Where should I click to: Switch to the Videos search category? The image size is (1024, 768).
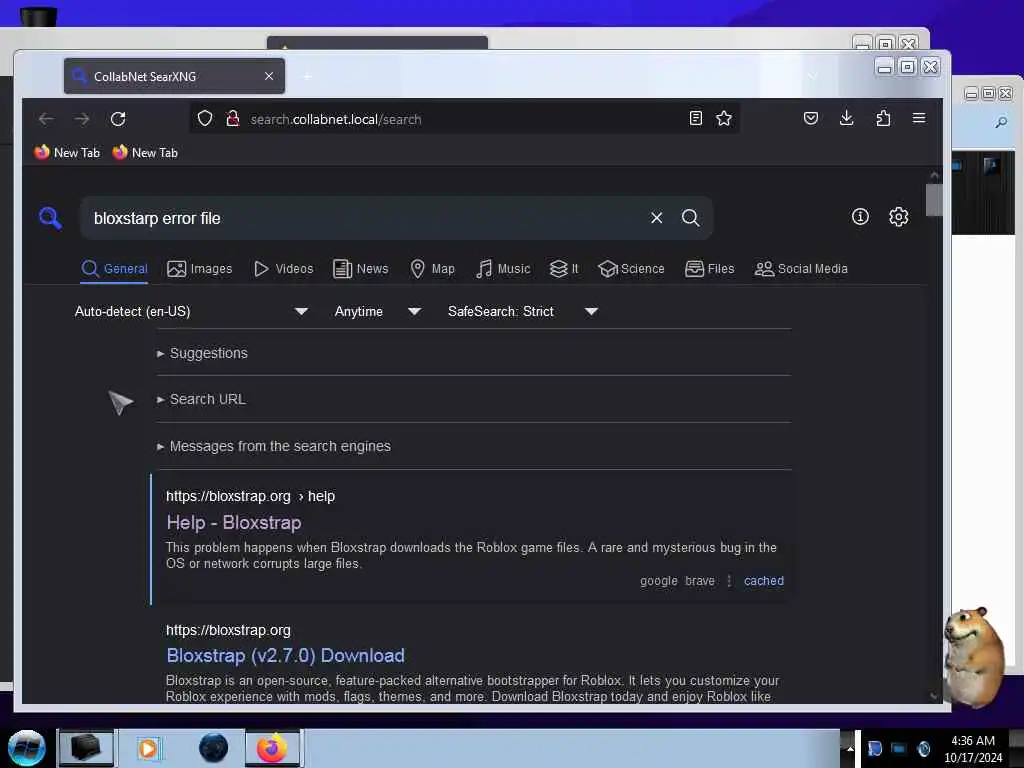click(283, 269)
